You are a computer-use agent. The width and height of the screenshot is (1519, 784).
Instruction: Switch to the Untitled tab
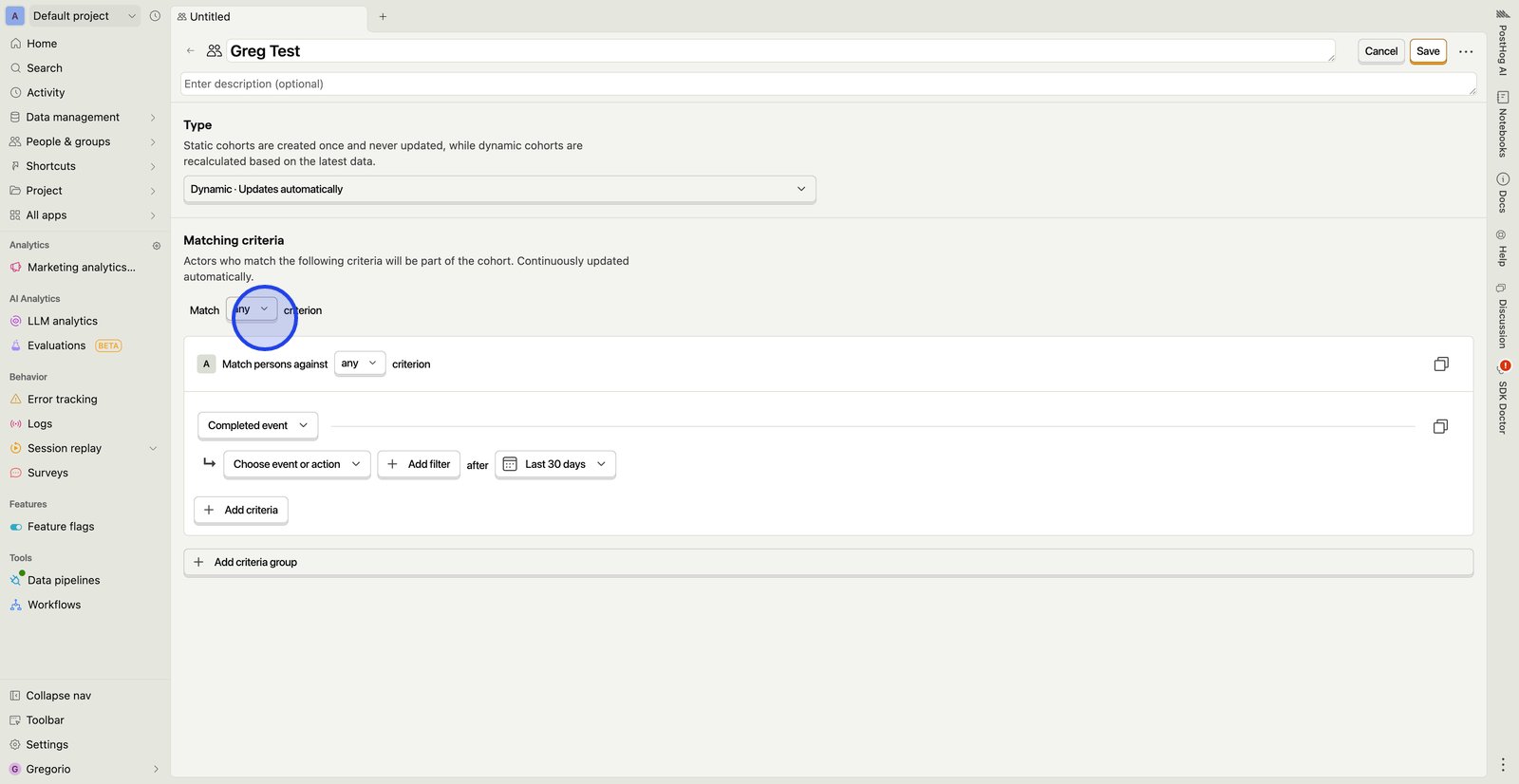click(210, 16)
